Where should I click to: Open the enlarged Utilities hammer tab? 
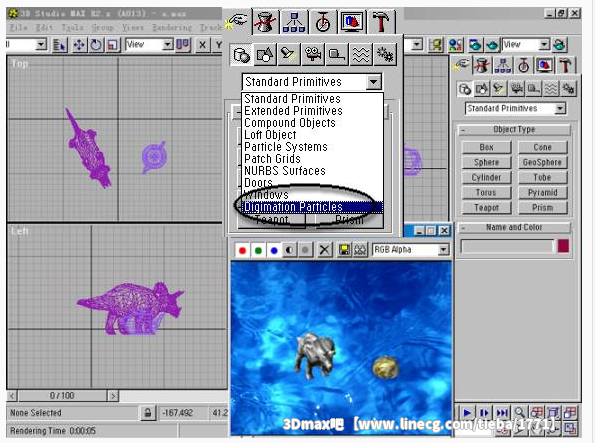click(x=382, y=22)
